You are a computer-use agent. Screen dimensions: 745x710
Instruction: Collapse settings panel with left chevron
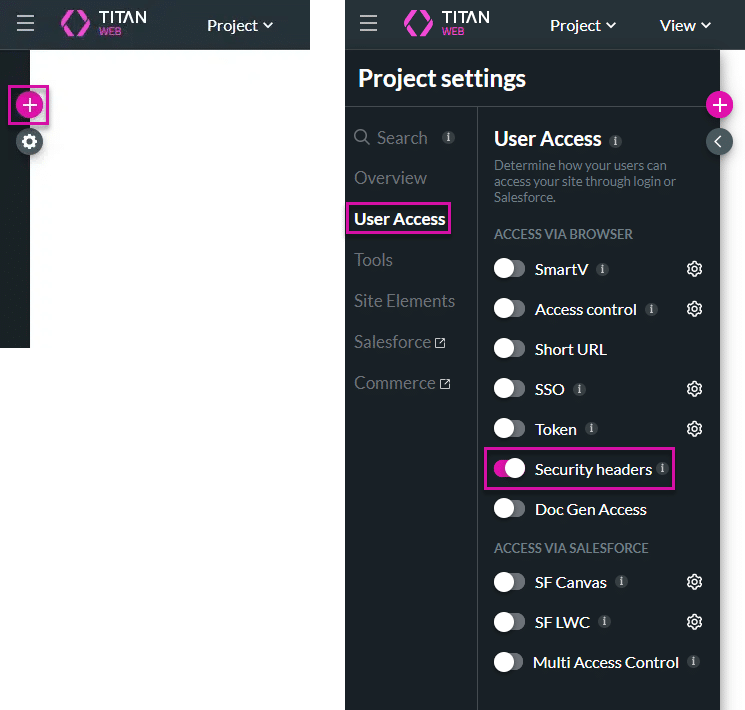point(719,142)
